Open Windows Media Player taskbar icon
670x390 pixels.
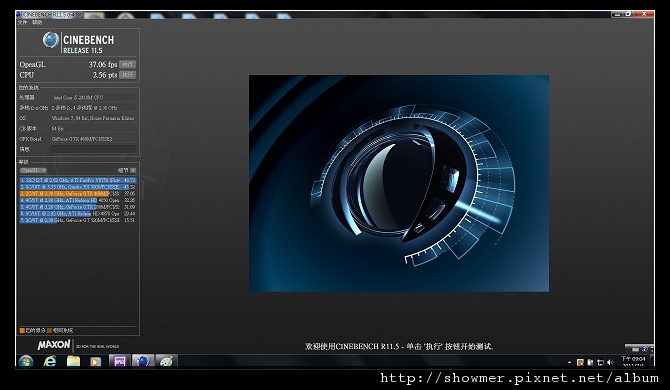pyautogui.click(x=96, y=361)
